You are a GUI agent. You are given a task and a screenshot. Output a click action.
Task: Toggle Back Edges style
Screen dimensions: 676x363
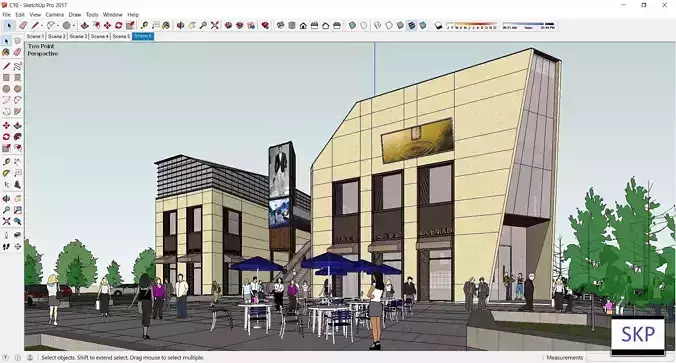(363, 25)
